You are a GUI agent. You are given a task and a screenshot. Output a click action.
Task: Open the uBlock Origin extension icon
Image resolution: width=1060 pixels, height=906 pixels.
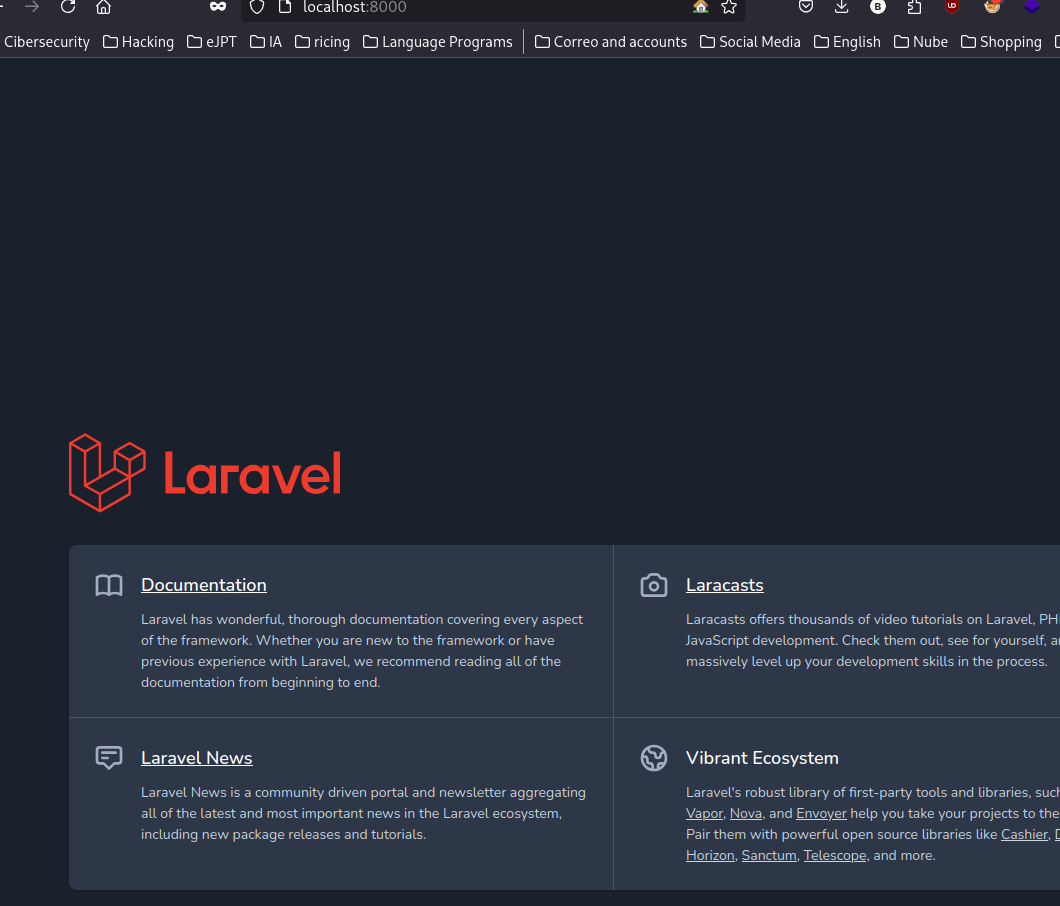[952, 7]
